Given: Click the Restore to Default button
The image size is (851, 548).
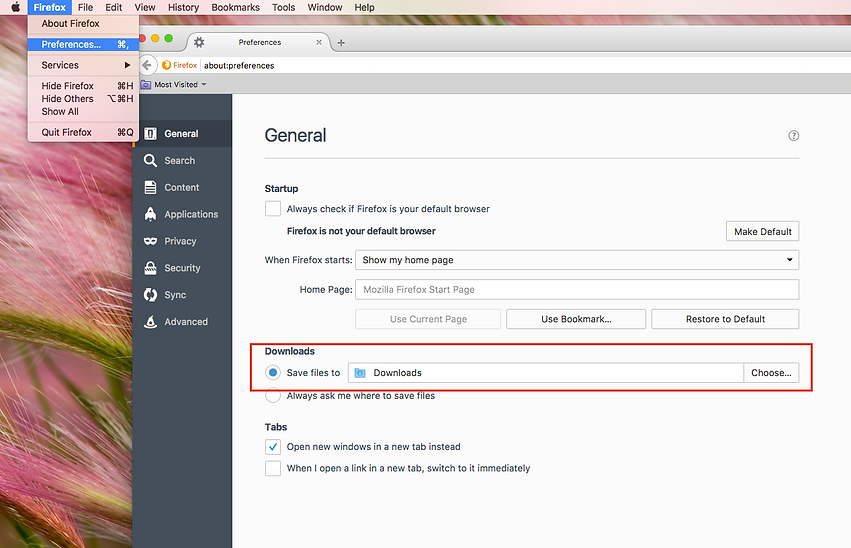Looking at the screenshot, I should [x=725, y=319].
